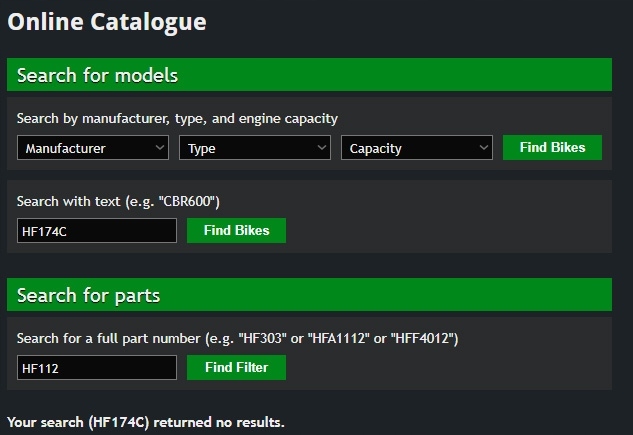Click the chevron arrow on Type selector

[x=322, y=148]
